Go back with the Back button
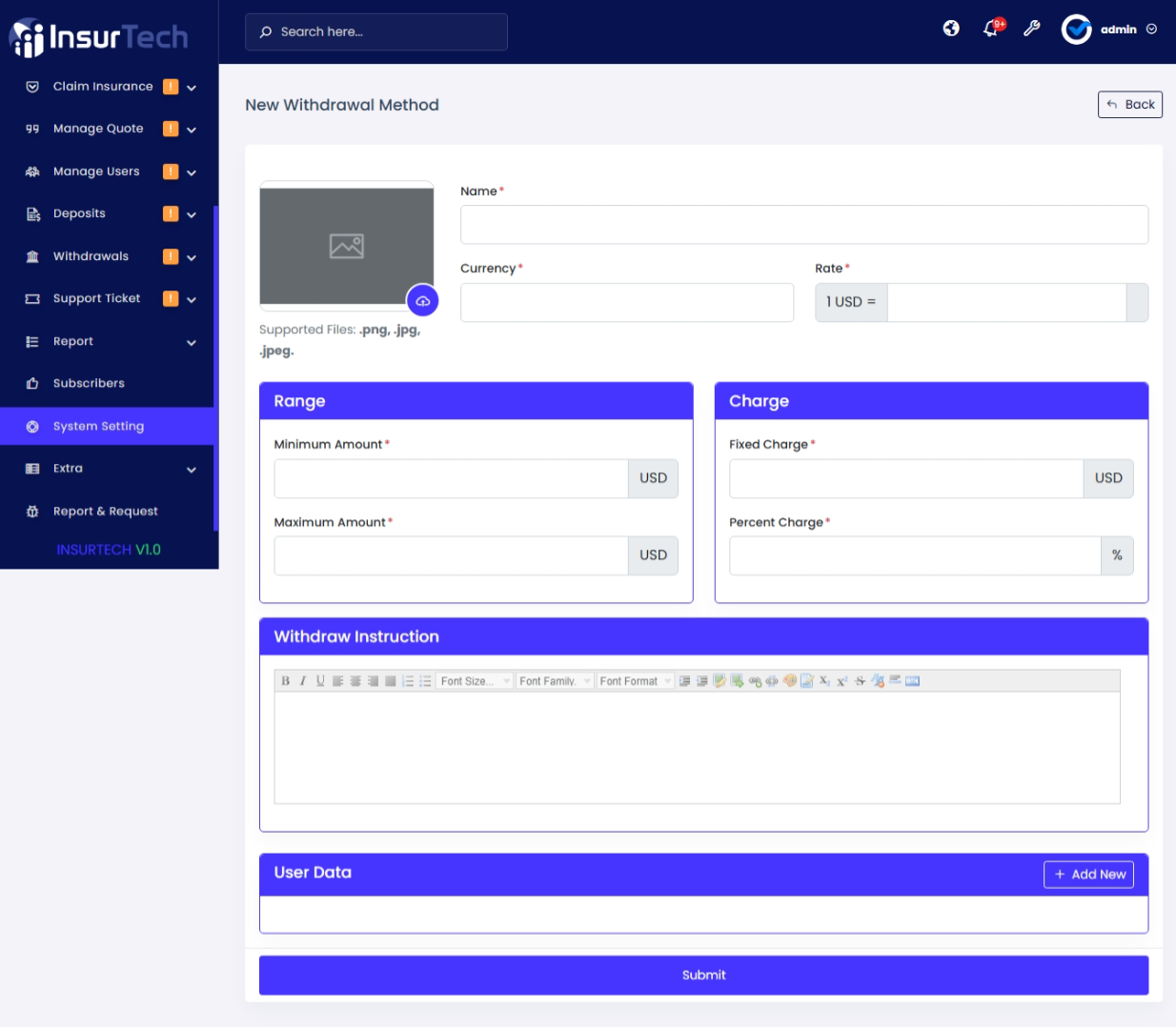Image resolution: width=1176 pixels, height=1027 pixels. click(x=1129, y=105)
